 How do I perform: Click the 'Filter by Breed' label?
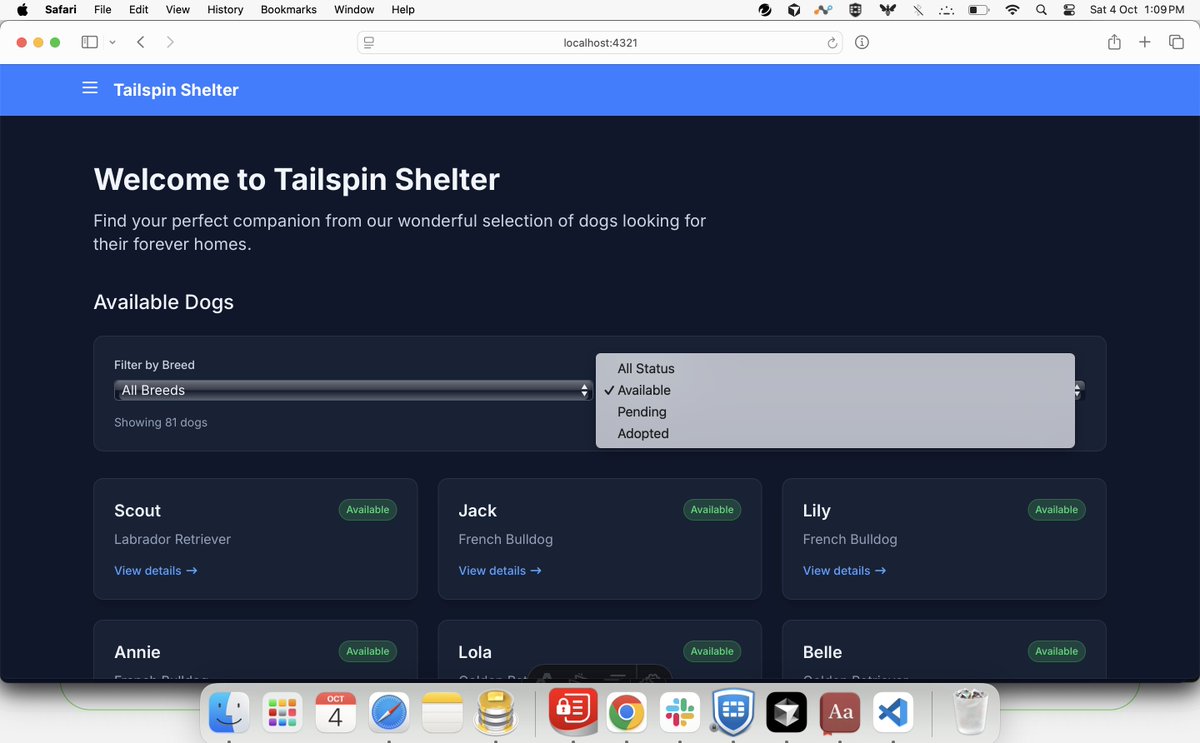coord(154,365)
